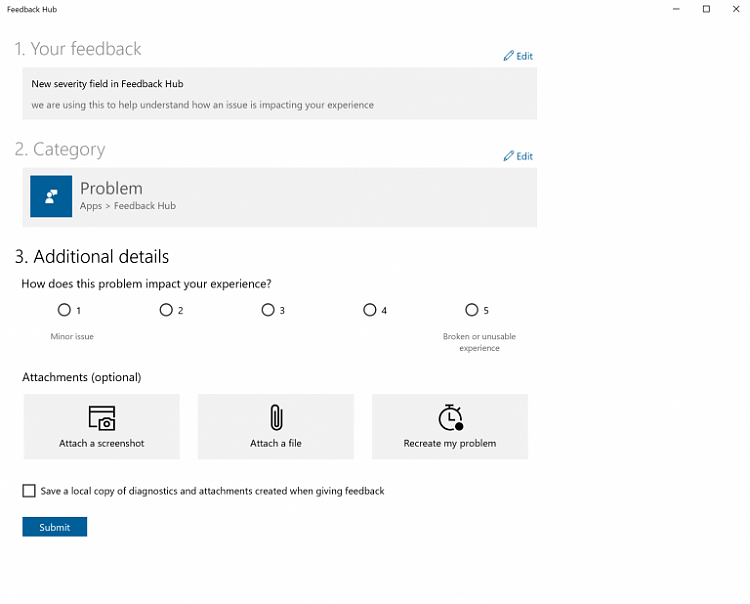Viewport: 750px width, 604px height.
Task: Click the 'Minor issue' label
Action: click(x=72, y=336)
